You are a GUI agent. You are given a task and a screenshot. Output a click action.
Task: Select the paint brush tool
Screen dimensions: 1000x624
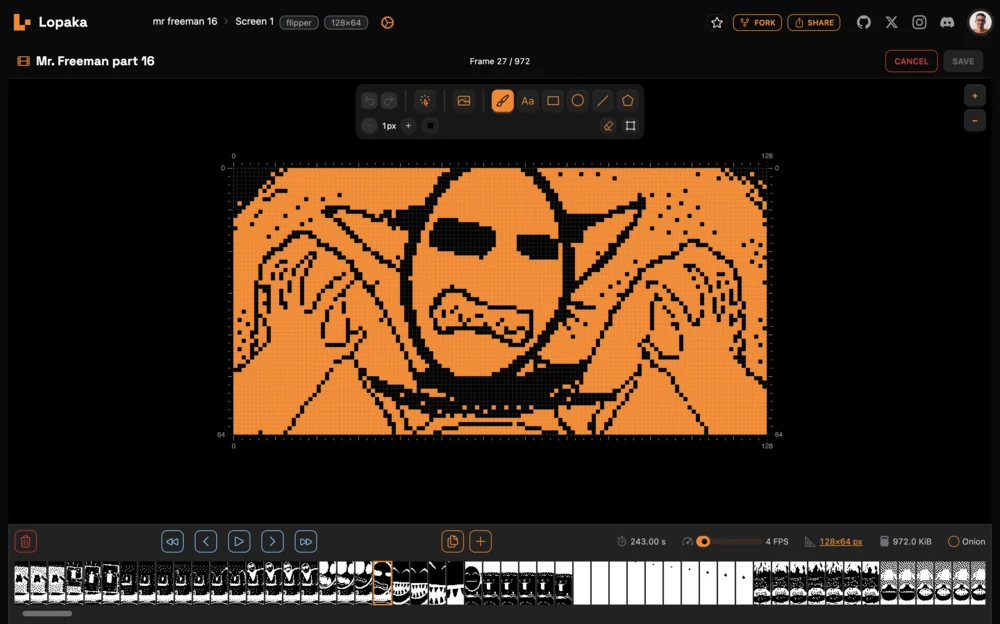[x=503, y=101]
